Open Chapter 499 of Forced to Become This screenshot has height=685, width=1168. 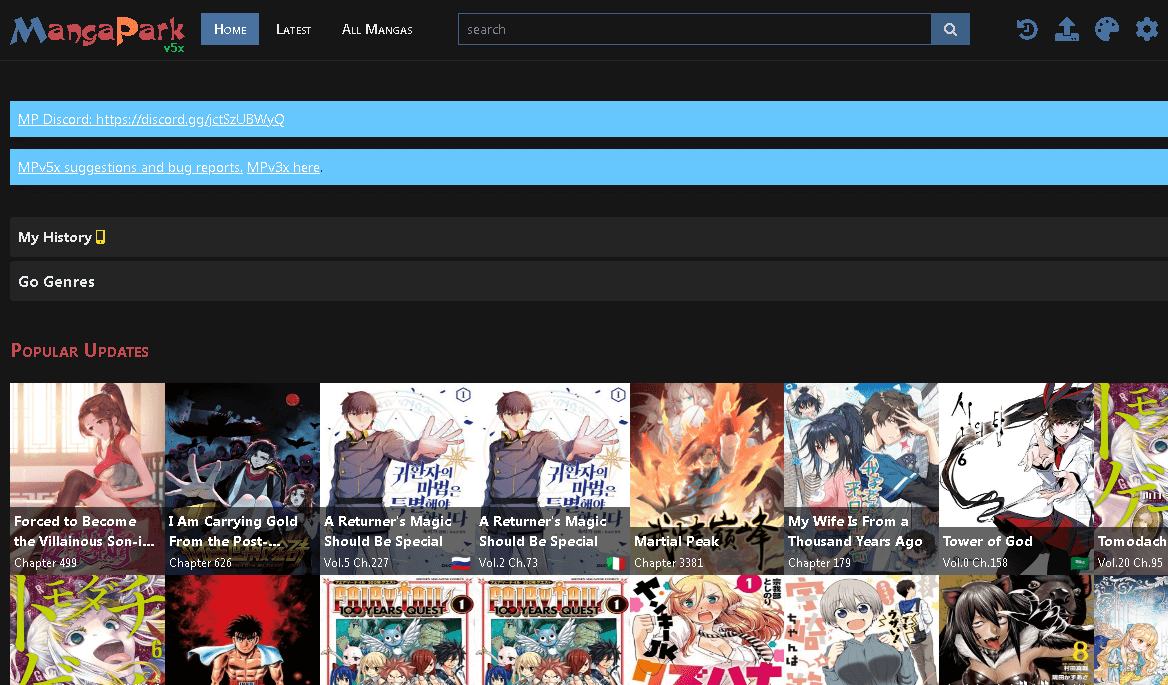pyautogui.click(x=45, y=563)
